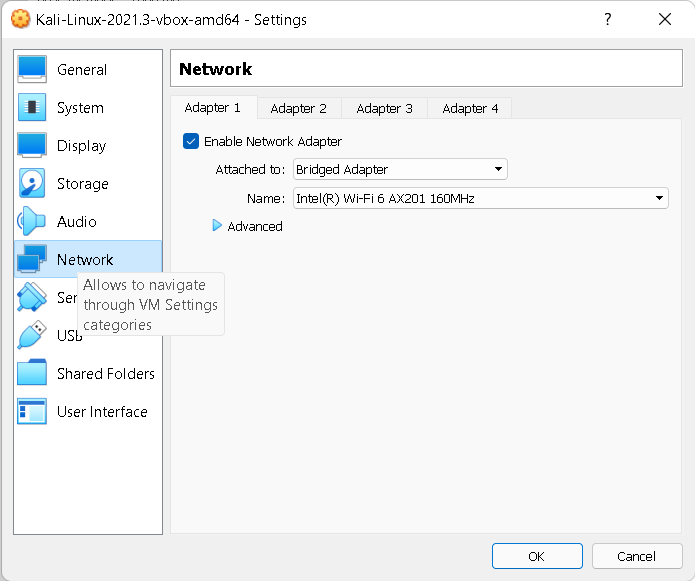Select the User Interface label in sidebar
Screen dimensions: 695x581
pyautogui.click(x=102, y=412)
